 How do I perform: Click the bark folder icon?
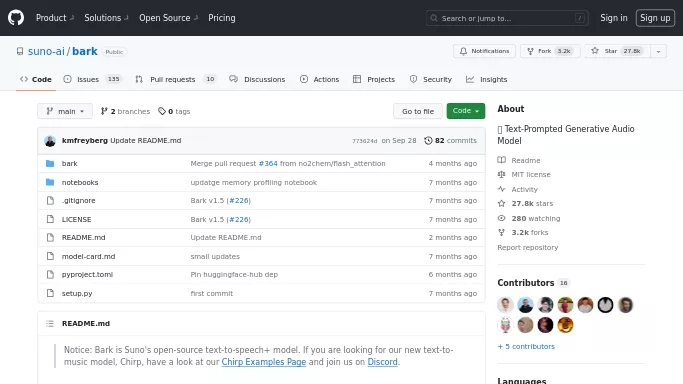click(50, 164)
